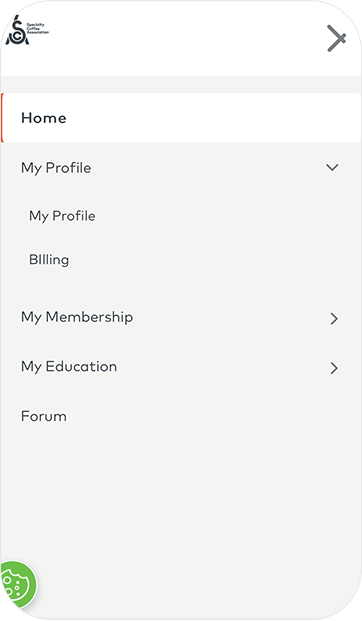
Task: Click the highlighted Home row
Action: [181, 118]
